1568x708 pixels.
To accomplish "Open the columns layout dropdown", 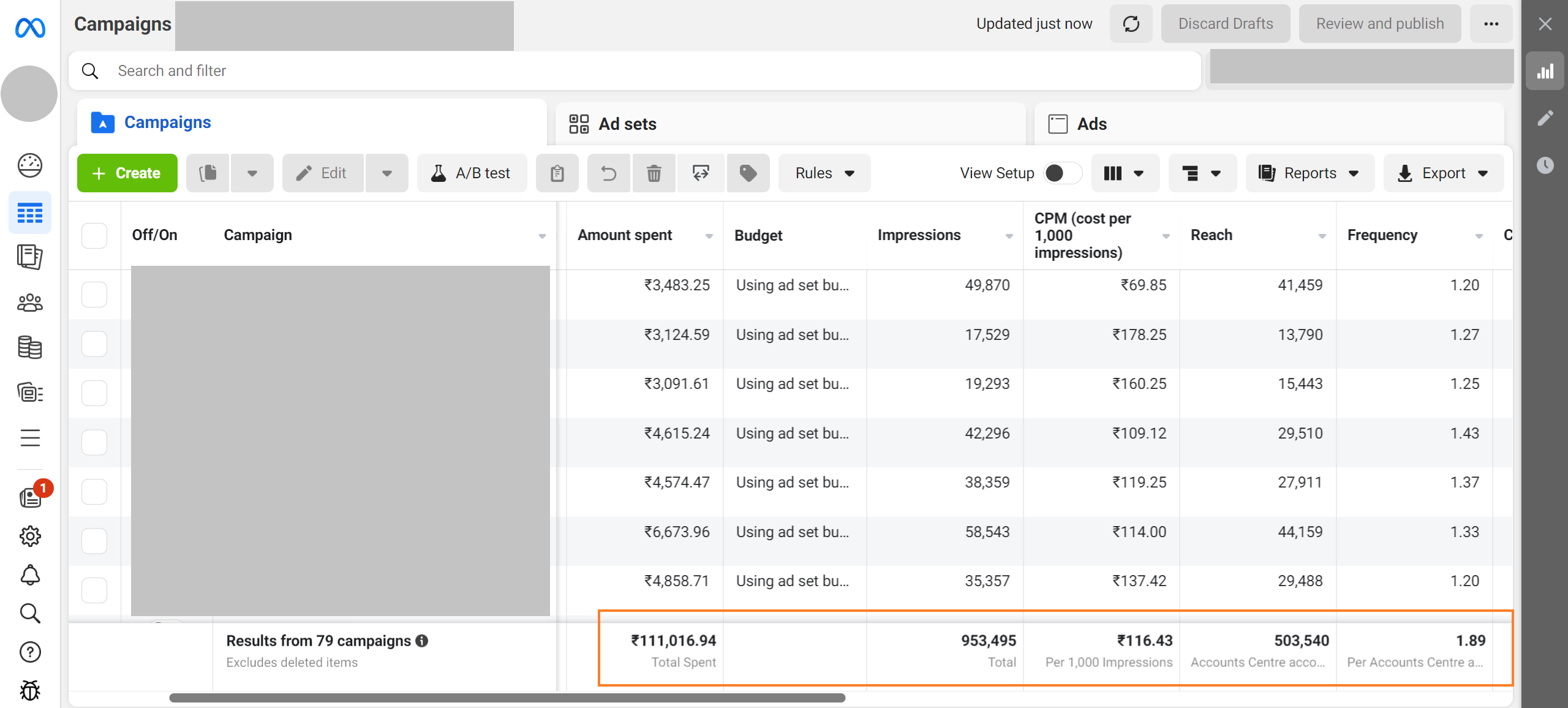I will point(1123,173).
